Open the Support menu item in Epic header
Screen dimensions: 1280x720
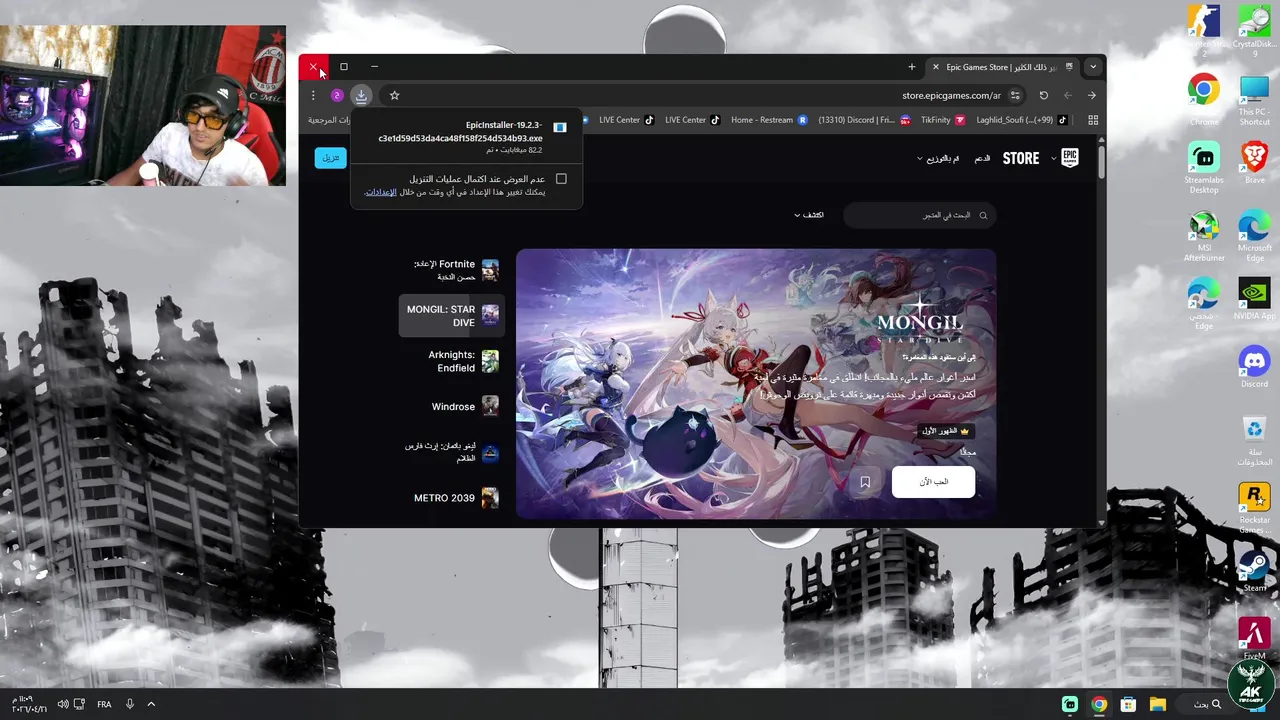[x=982, y=158]
